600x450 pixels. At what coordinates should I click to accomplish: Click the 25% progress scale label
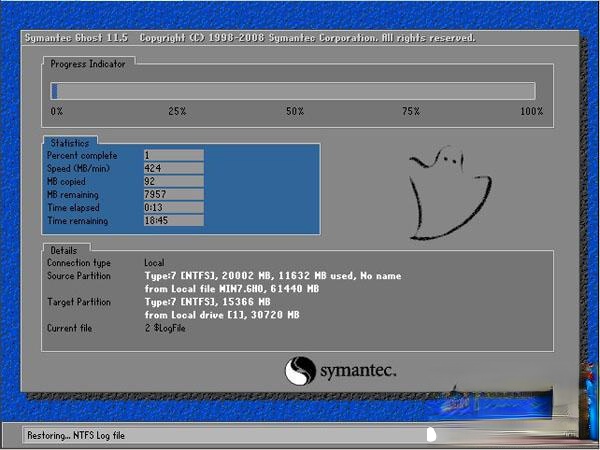pyautogui.click(x=177, y=111)
